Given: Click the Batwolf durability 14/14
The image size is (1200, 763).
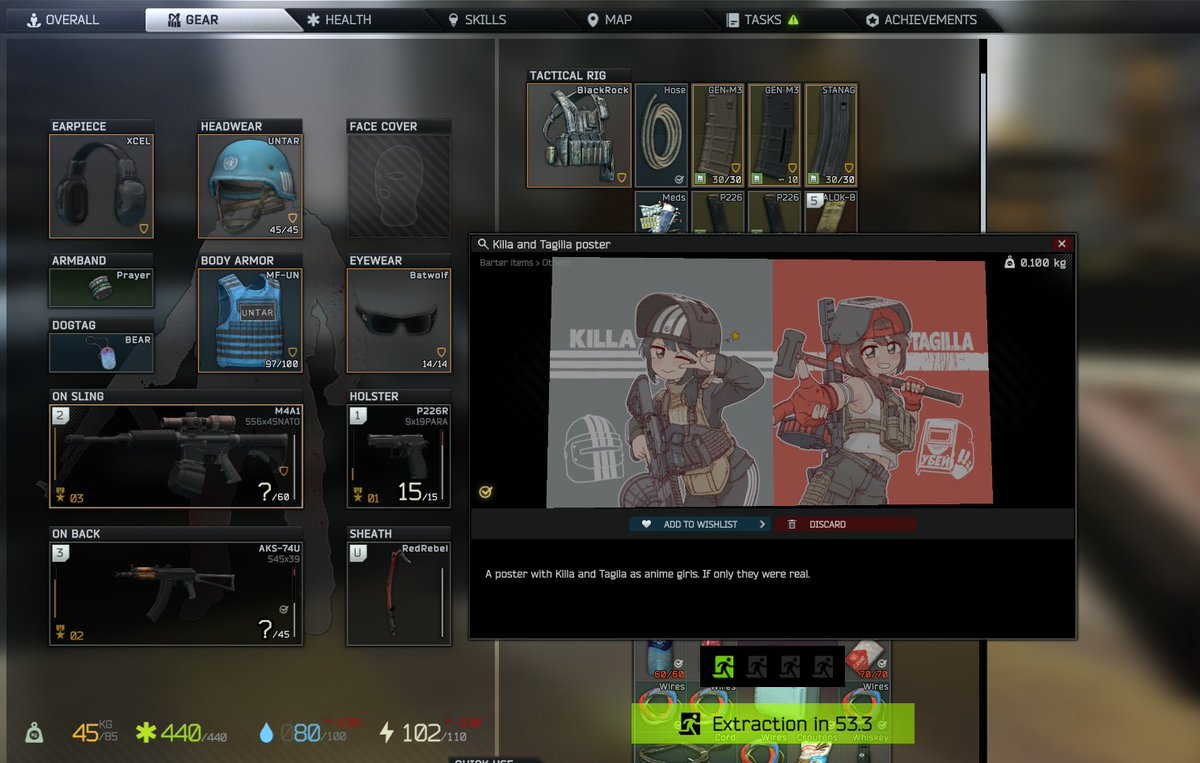Looking at the screenshot, I should tap(434, 364).
